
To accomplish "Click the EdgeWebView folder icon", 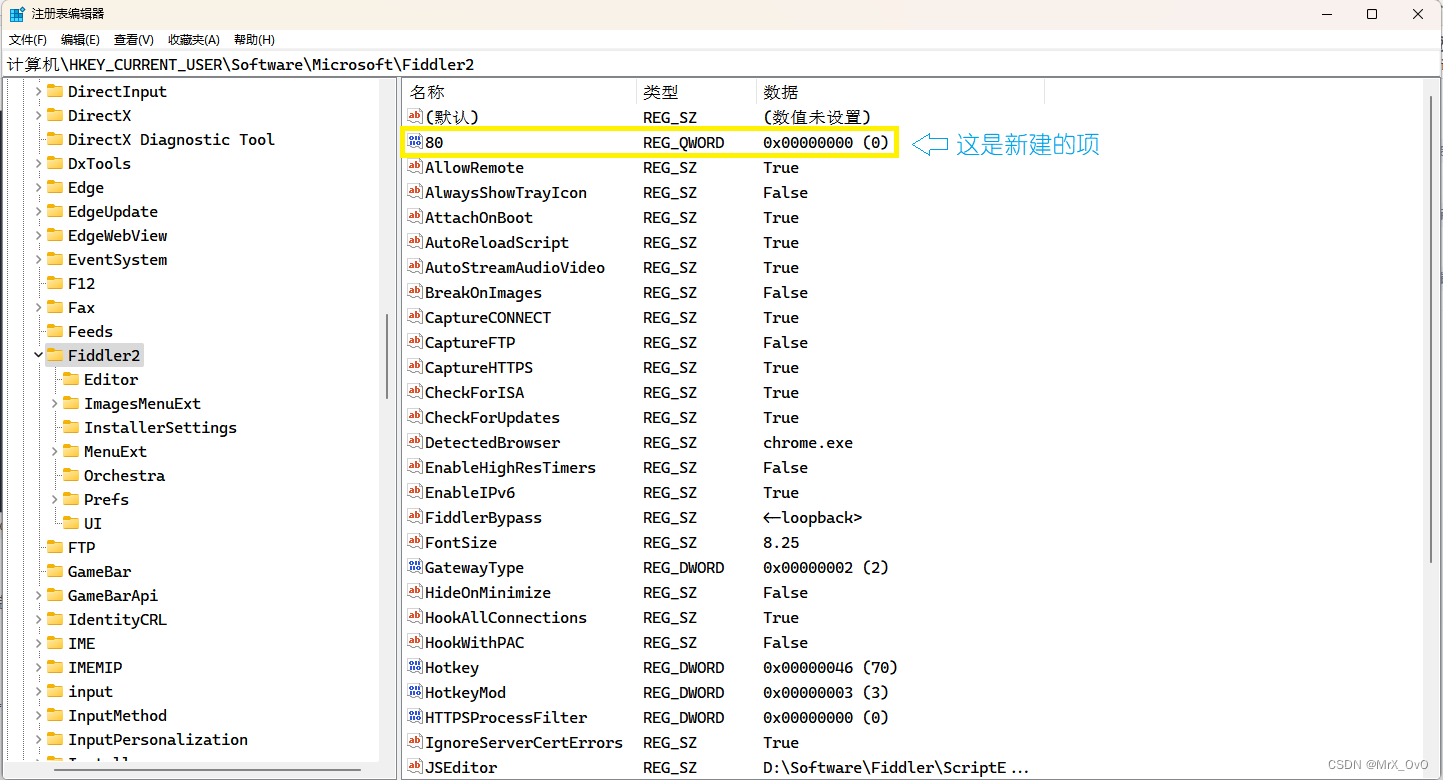I will (55, 235).
